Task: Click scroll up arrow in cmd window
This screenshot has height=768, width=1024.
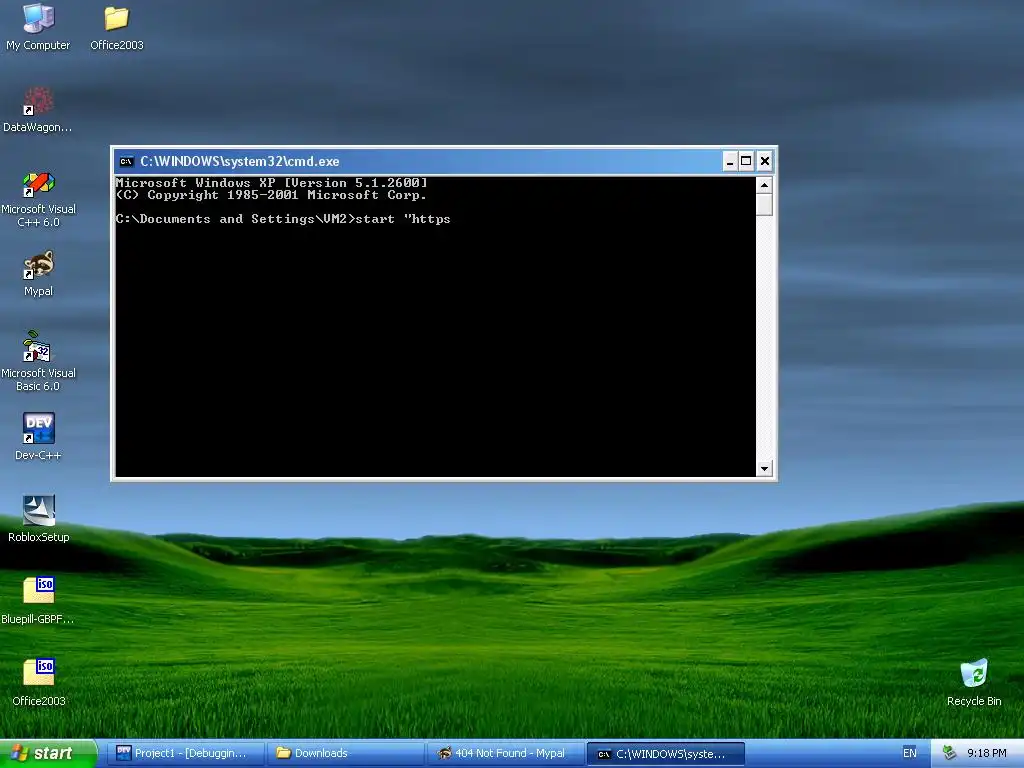Action: pyautogui.click(x=764, y=185)
